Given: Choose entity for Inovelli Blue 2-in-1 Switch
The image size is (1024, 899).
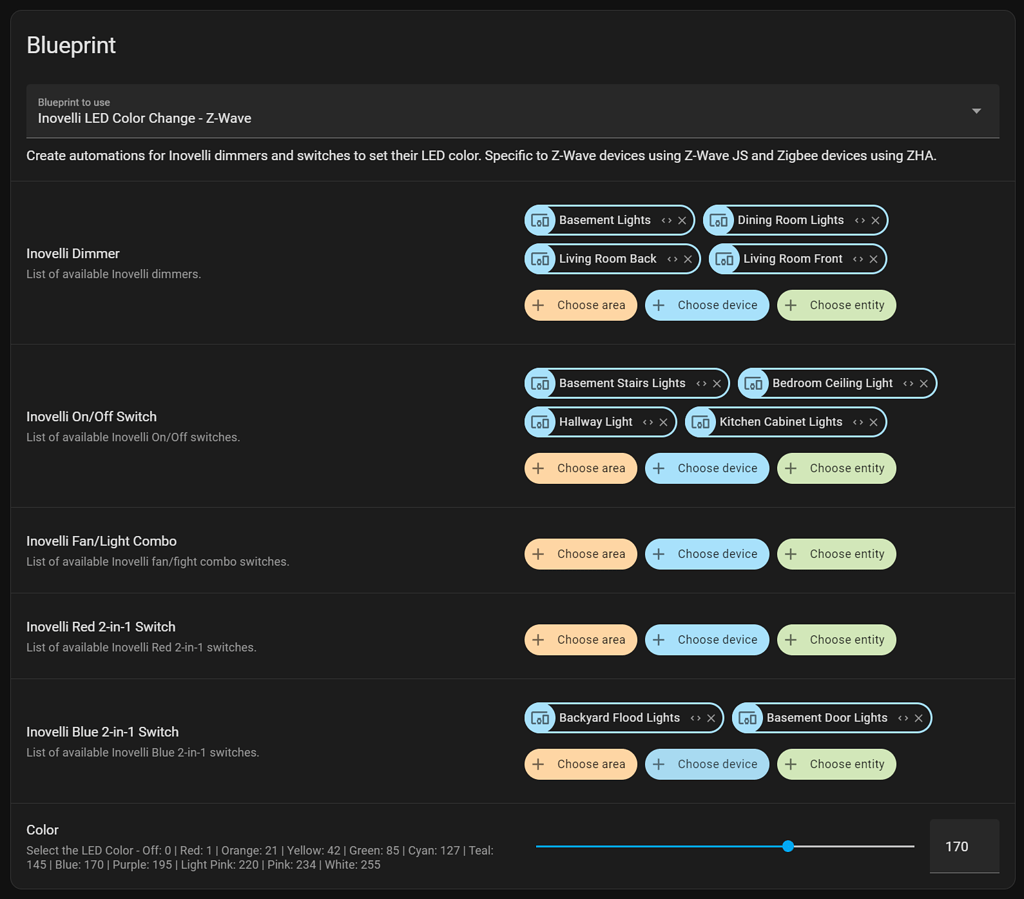Looking at the screenshot, I should [x=836, y=765].
